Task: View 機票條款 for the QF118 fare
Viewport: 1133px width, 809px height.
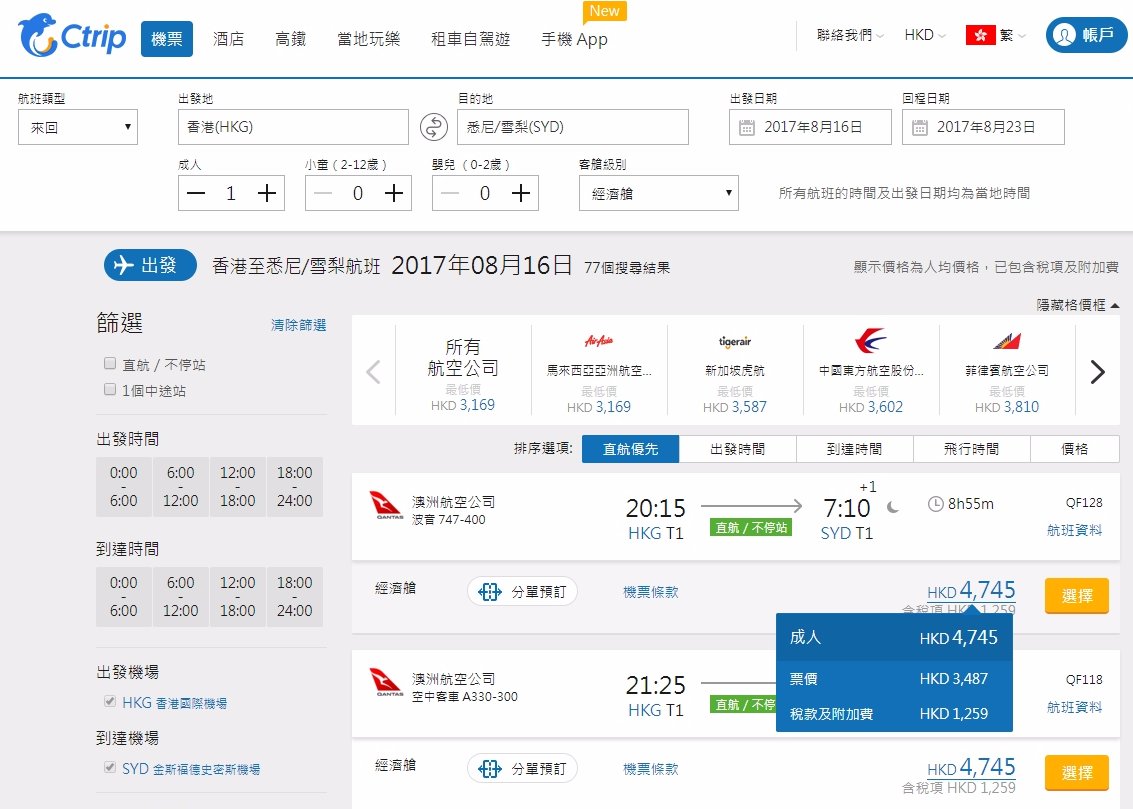Action: point(650,769)
